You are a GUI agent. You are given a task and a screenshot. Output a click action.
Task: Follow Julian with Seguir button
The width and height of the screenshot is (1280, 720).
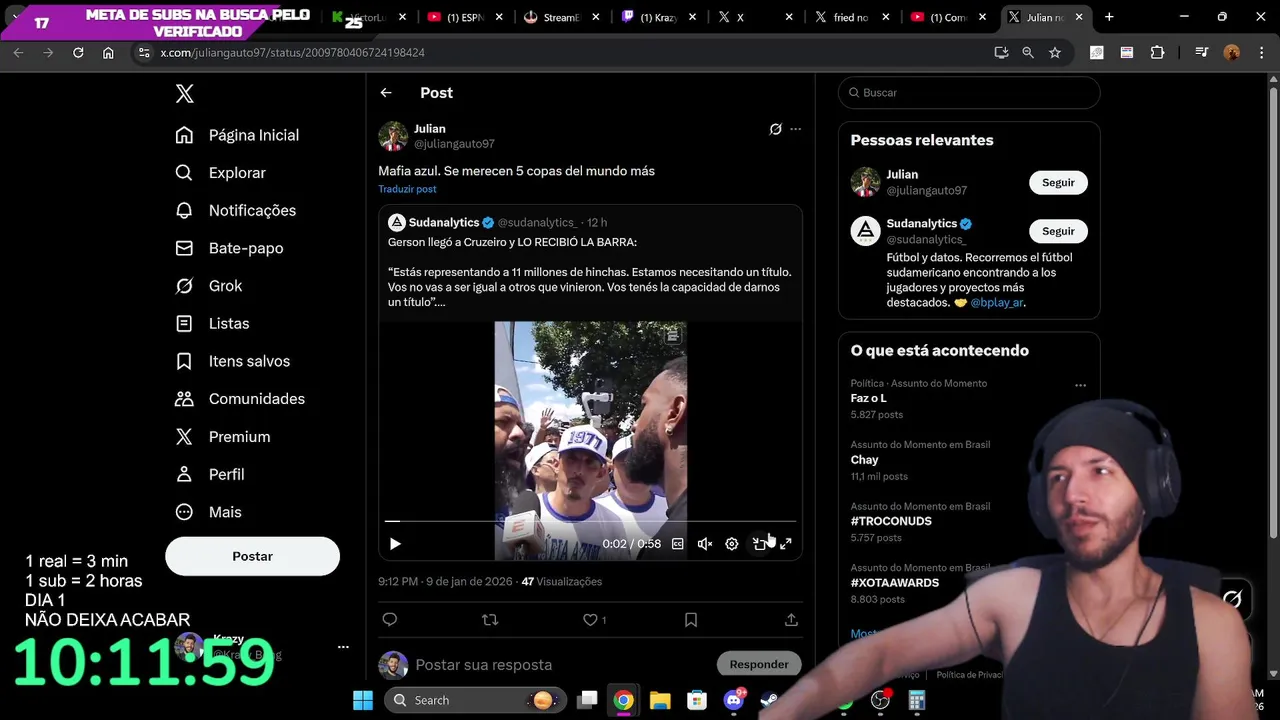[1058, 183]
